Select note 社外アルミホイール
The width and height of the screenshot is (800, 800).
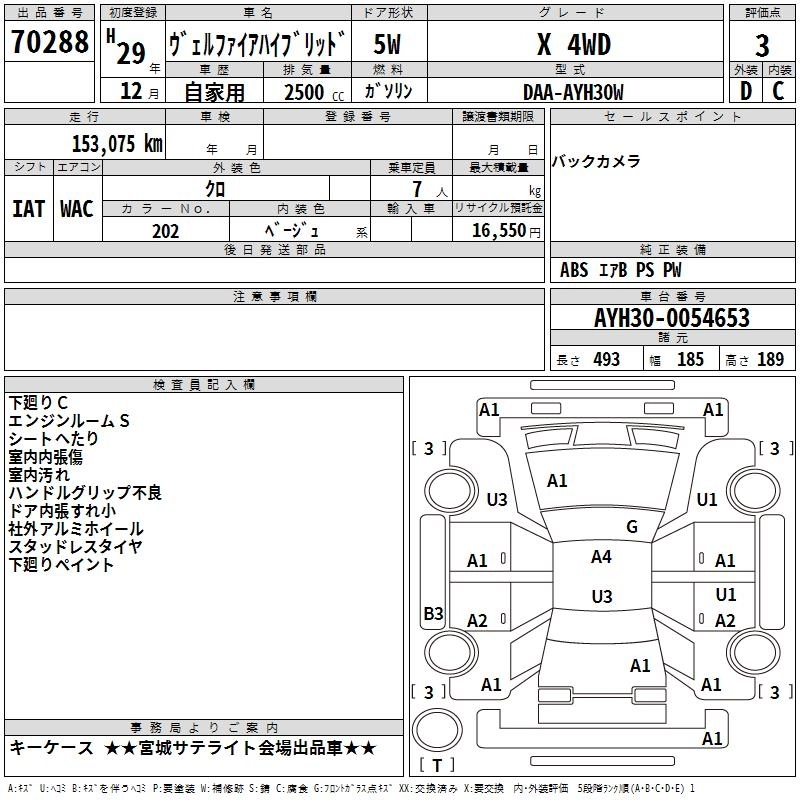pyautogui.click(x=76, y=529)
